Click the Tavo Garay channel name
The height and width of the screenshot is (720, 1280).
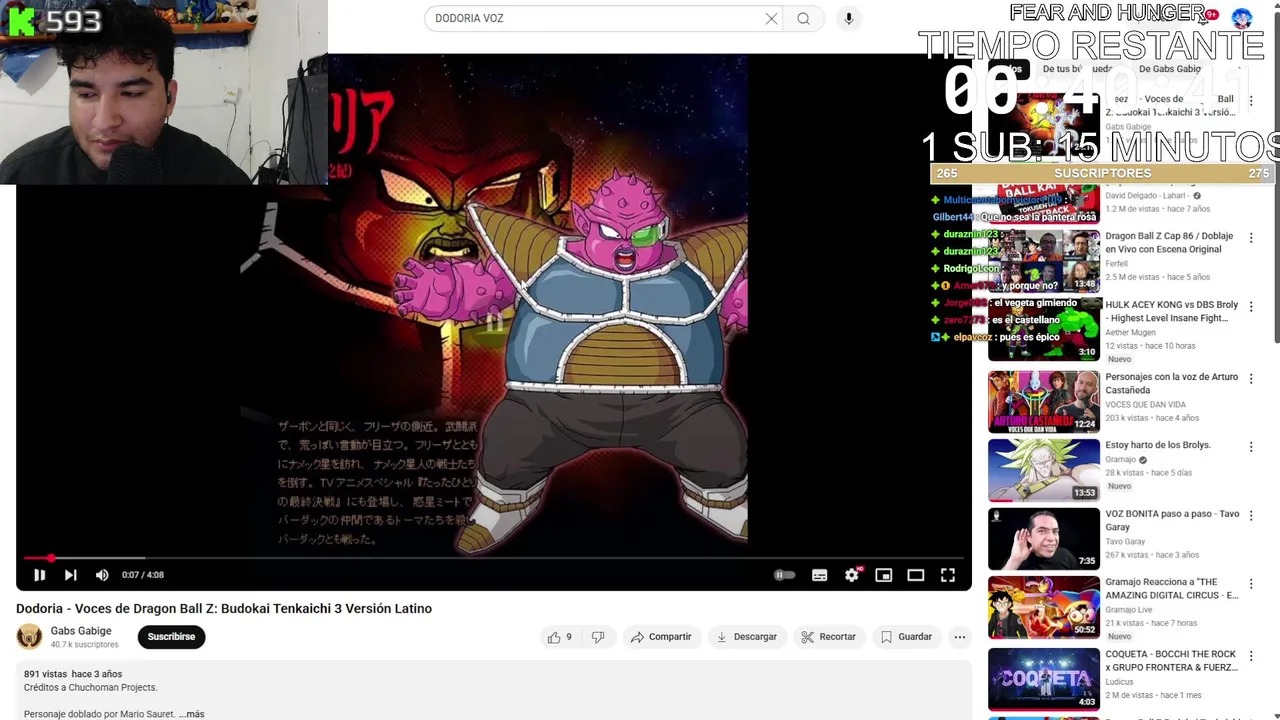point(1125,542)
